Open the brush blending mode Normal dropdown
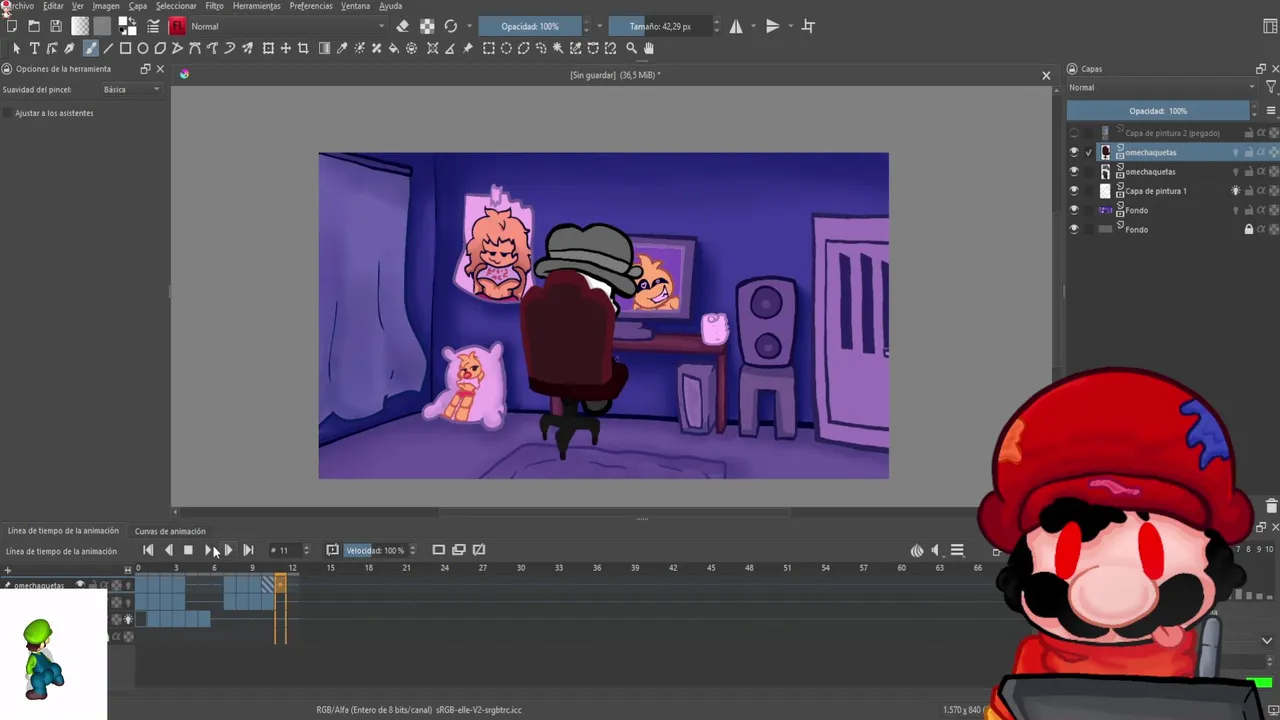The height and width of the screenshot is (720, 1280). coord(286,26)
